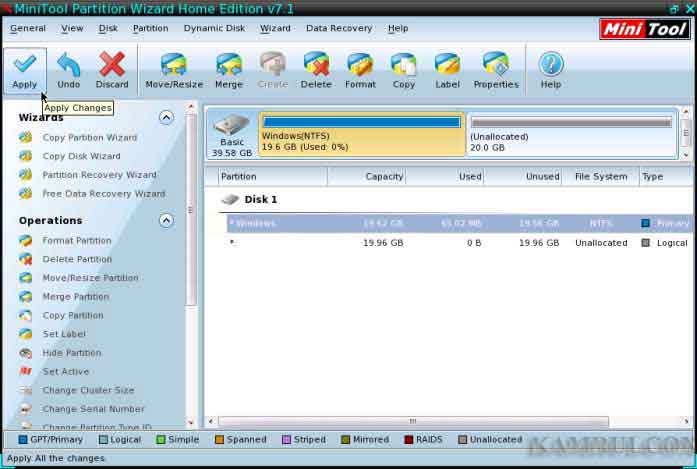Open the General menu

(28, 28)
